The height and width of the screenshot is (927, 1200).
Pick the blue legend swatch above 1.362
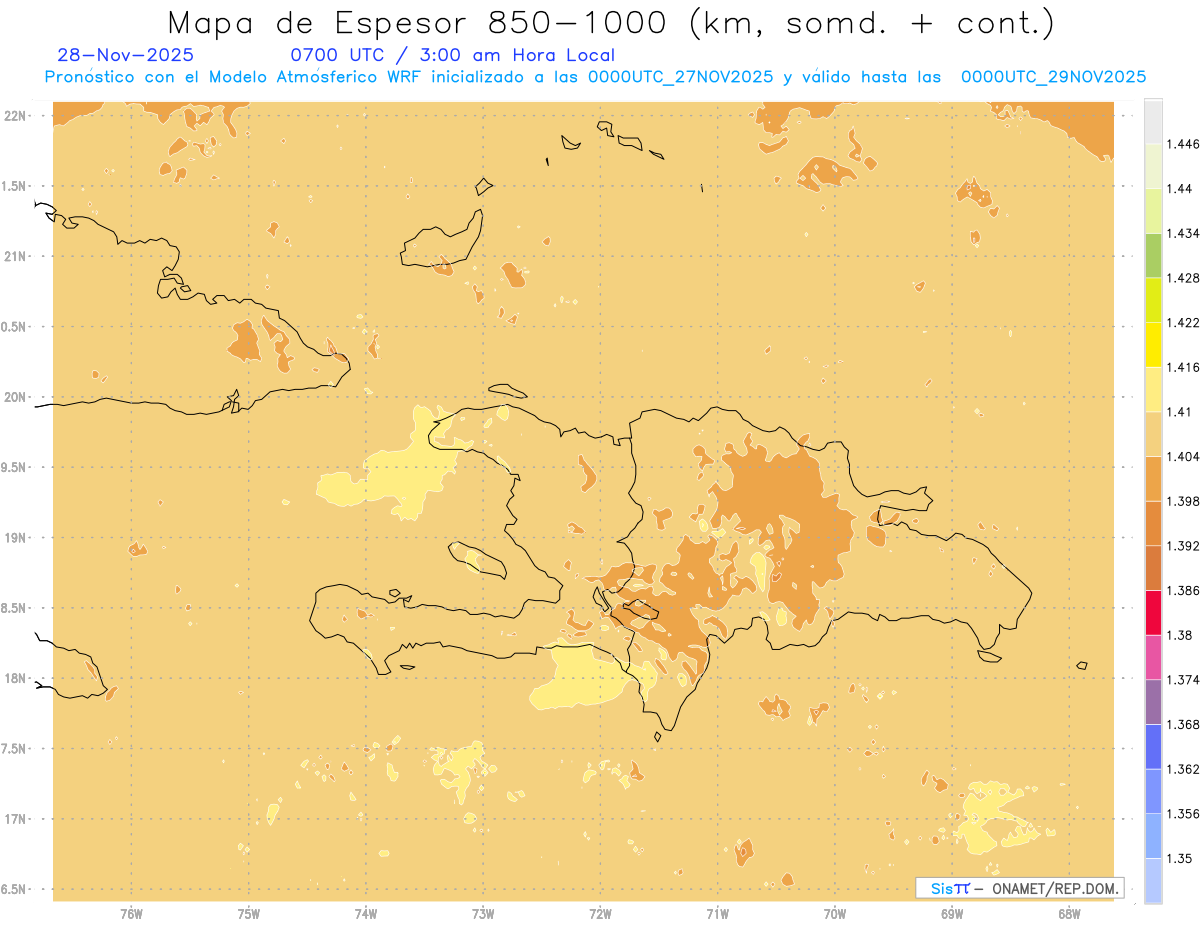coord(1153,747)
